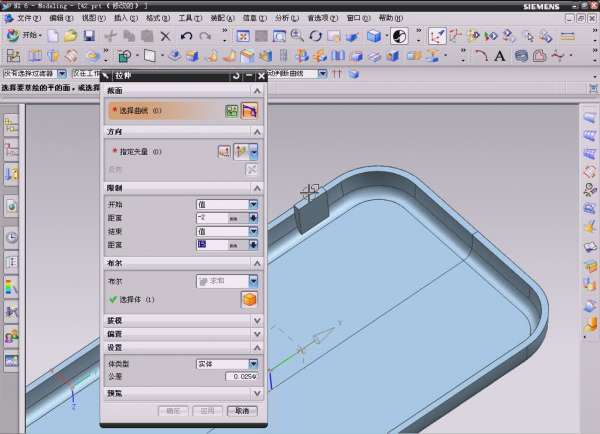
Task: Open the 开始 button in the toolbar
Action: pos(28,36)
